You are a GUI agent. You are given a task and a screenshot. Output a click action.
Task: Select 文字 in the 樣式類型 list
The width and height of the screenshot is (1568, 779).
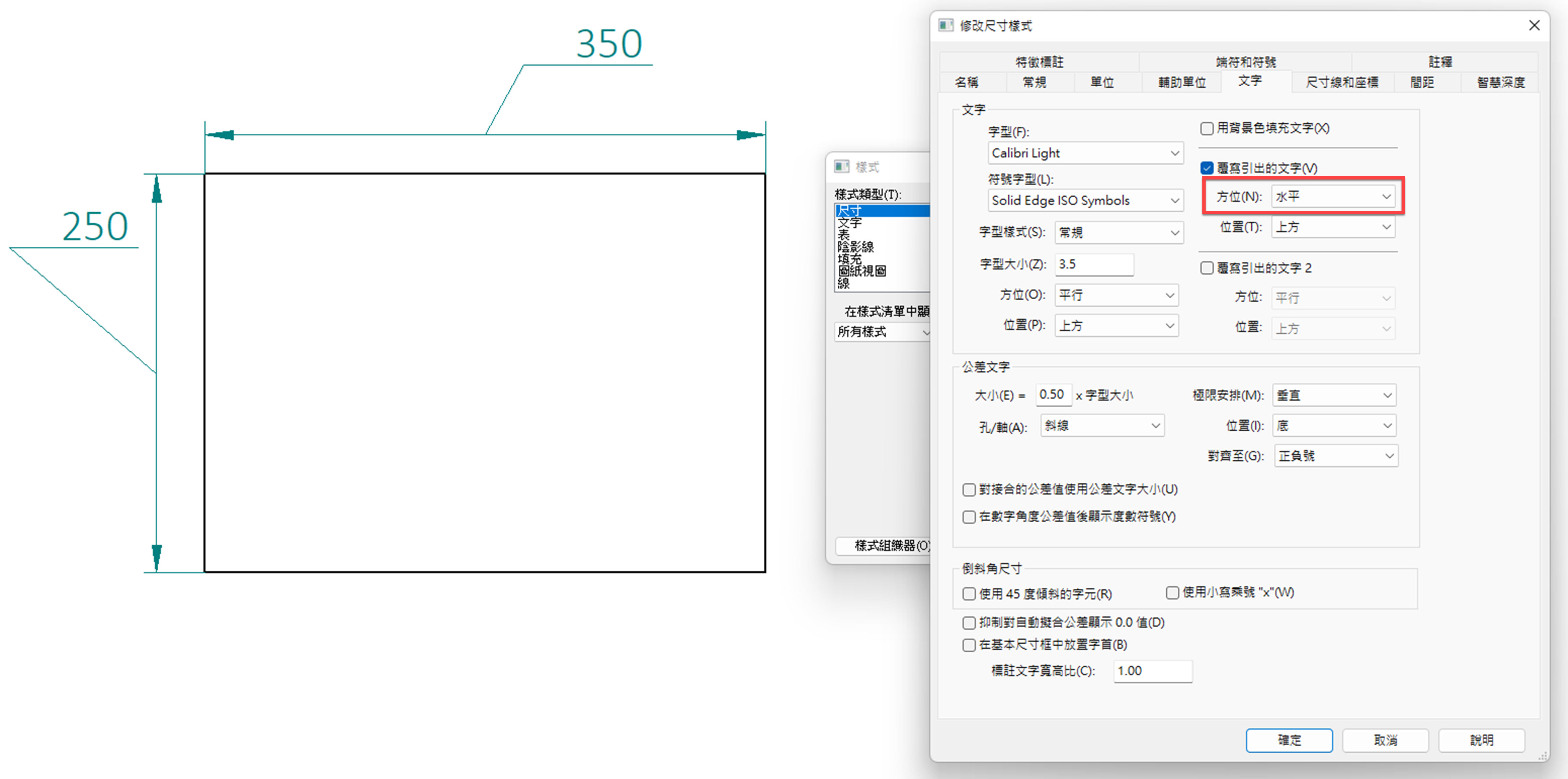coord(882,223)
